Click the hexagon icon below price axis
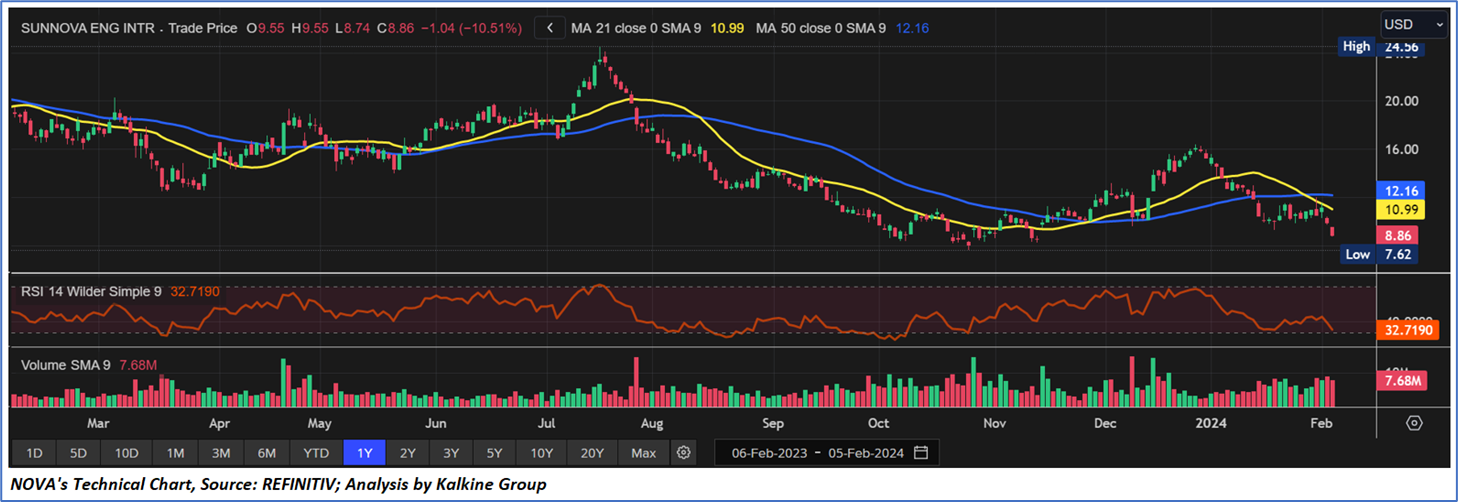 (1414, 423)
